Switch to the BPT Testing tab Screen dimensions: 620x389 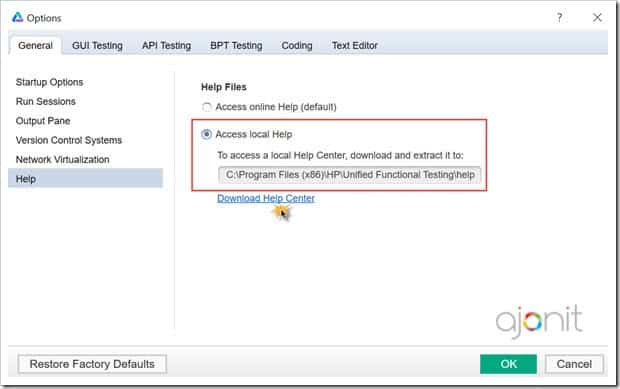coord(236,45)
